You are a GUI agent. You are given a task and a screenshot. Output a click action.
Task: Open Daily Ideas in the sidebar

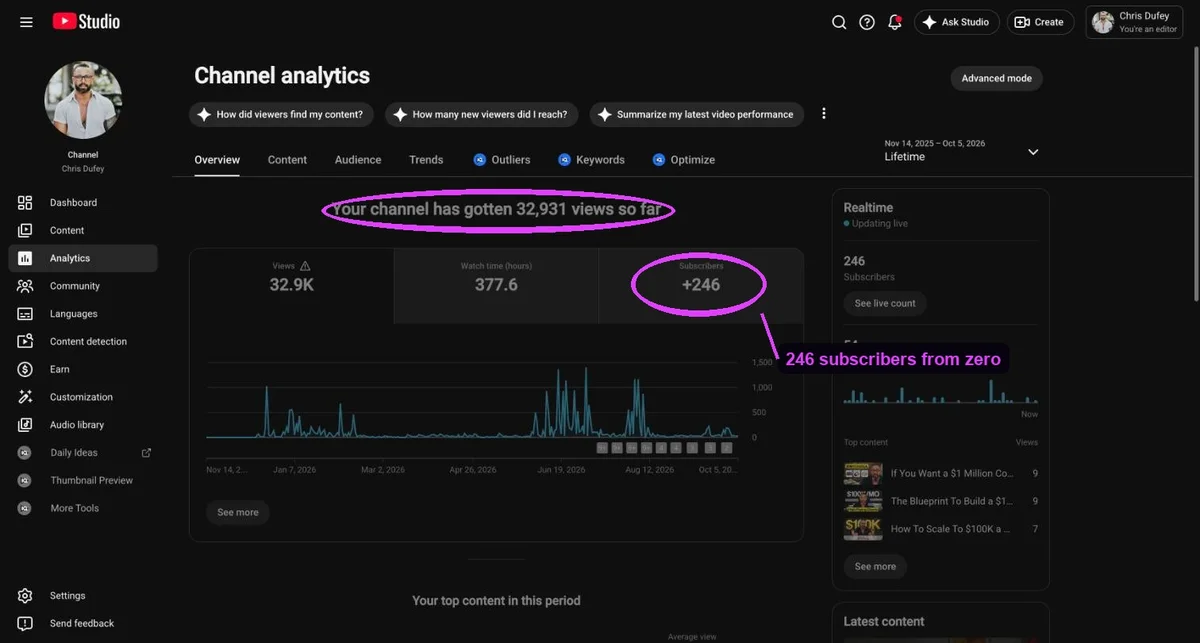point(83,453)
